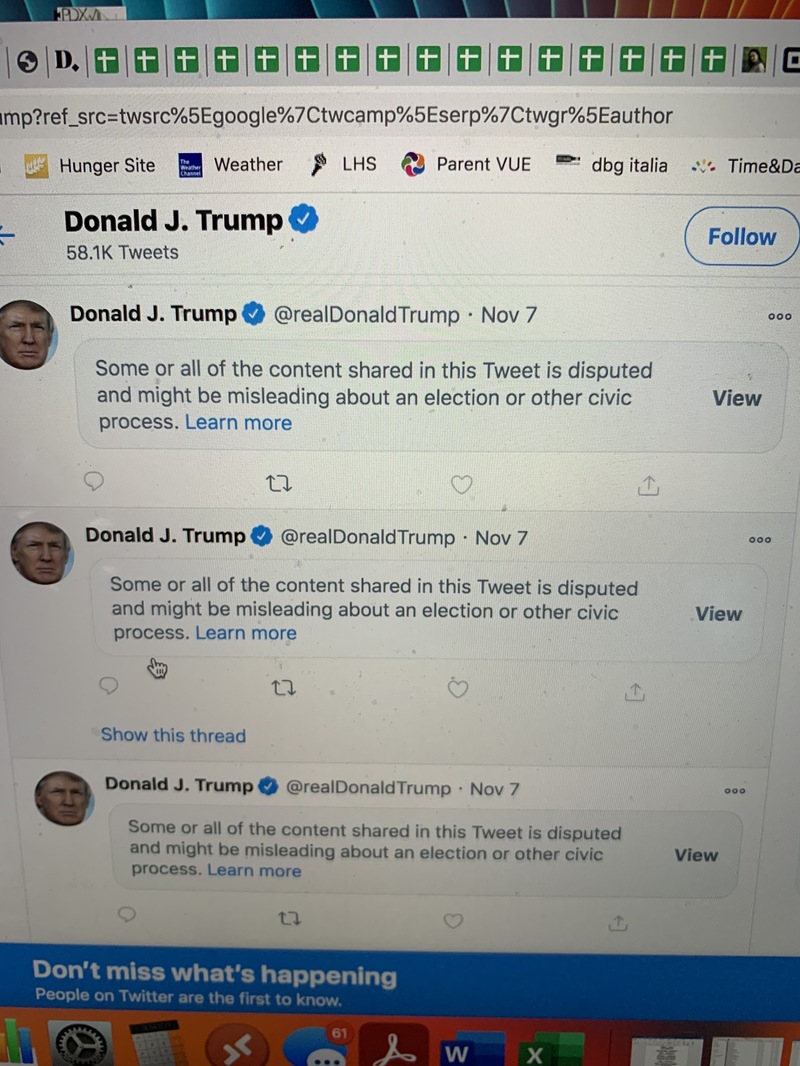800x1066 pixels.
Task: Open more options on first tweet
Action: [x=779, y=316]
